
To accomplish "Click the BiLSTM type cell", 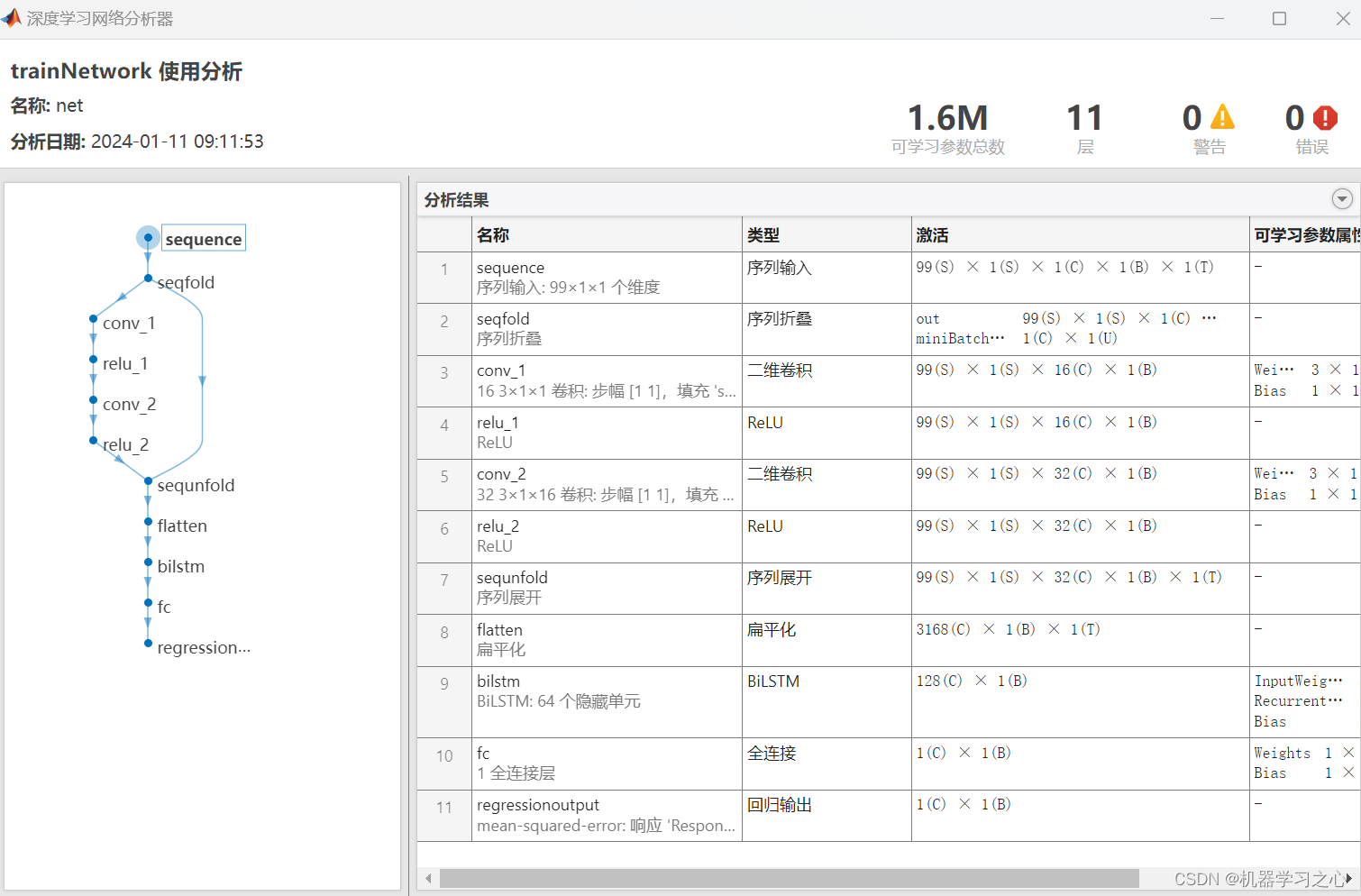I will click(x=827, y=702).
